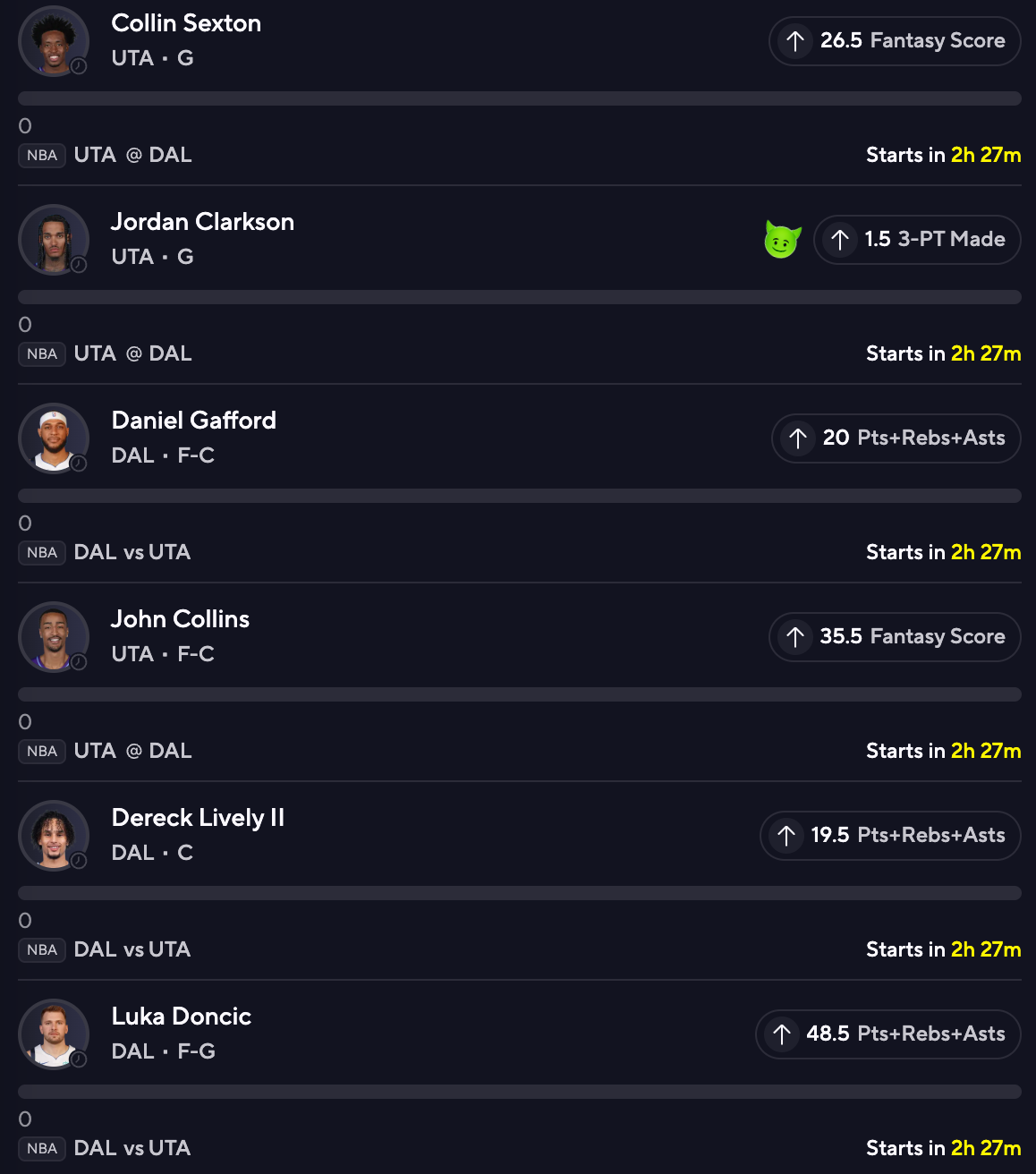The width and height of the screenshot is (1036, 1174).
Task: Click the up arrow next to Luka's 48.5
Action: click(782, 1034)
